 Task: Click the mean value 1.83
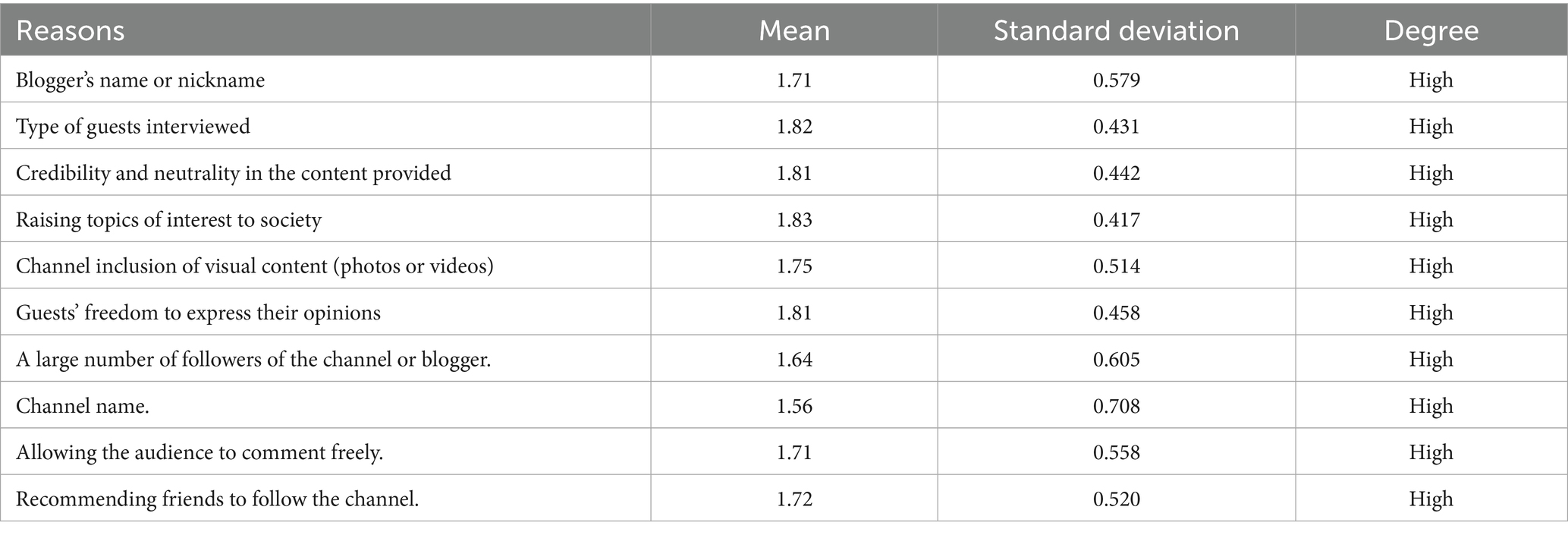(794, 220)
